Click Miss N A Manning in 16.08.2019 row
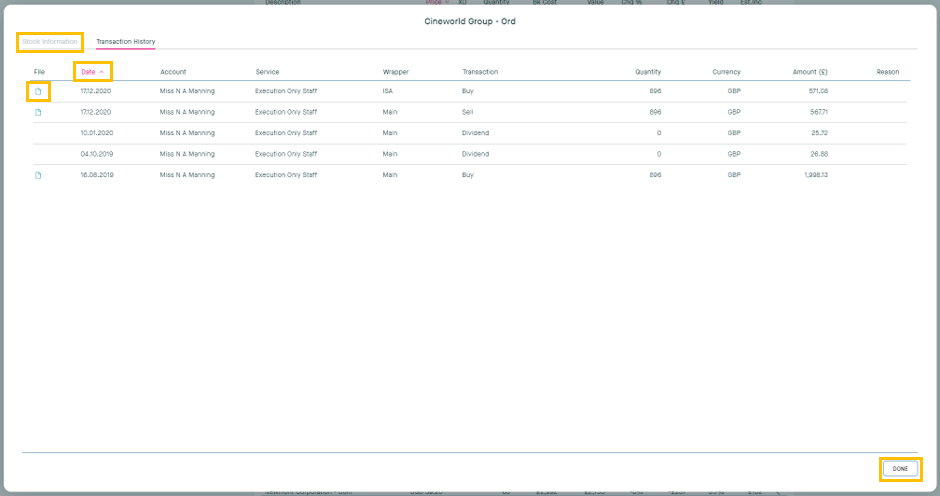940x496 pixels. (x=187, y=175)
